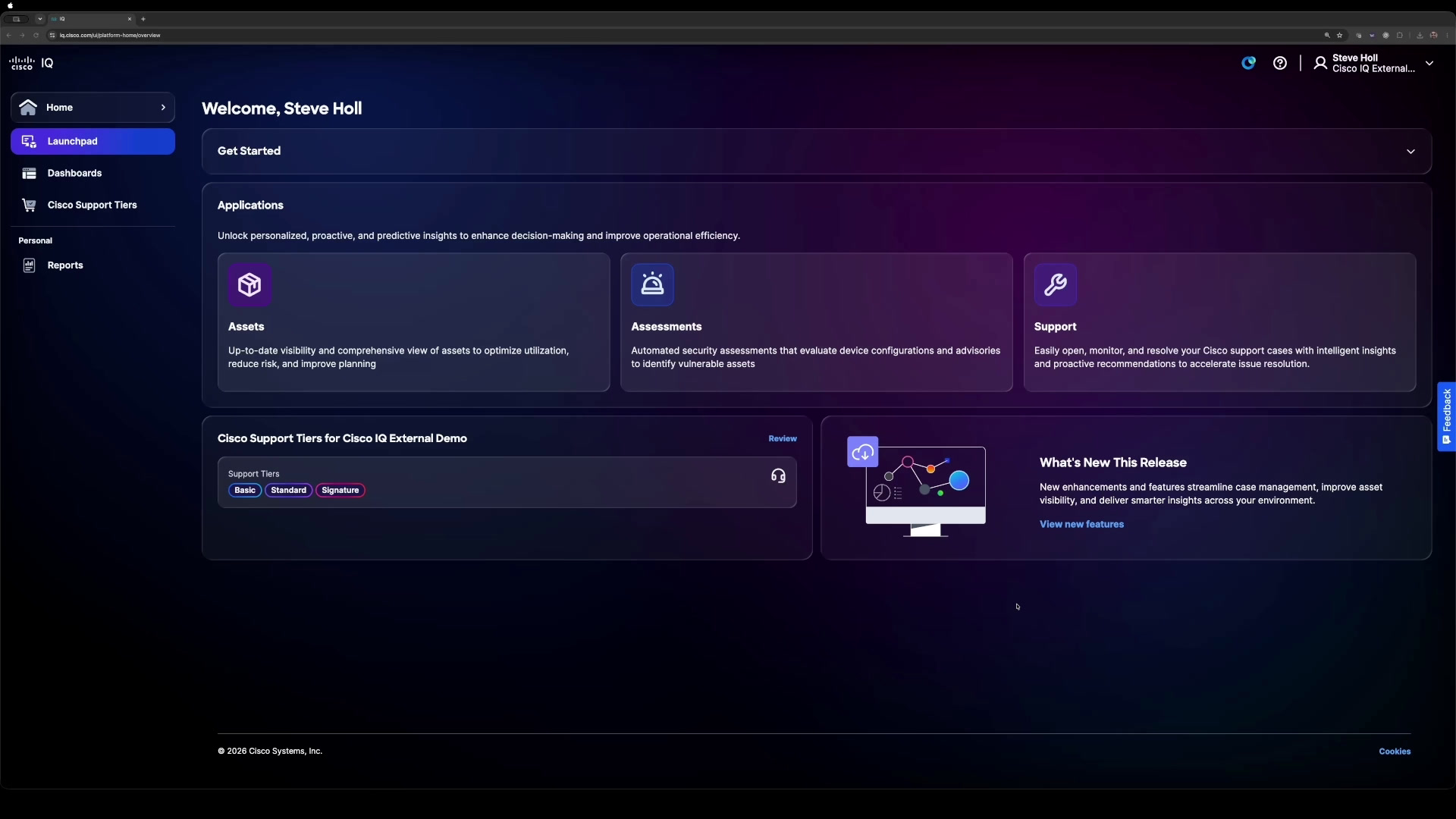Image resolution: width=1456 pixels, height=819 pixels.
Task: Click the Review link
Action: click(783, 439)
